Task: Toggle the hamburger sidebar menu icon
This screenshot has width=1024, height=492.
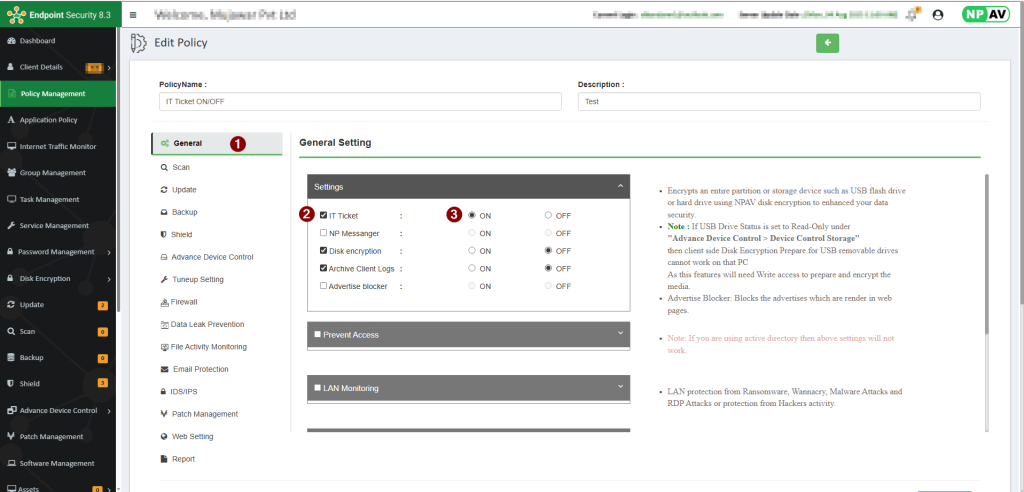Action: (133, 15)
